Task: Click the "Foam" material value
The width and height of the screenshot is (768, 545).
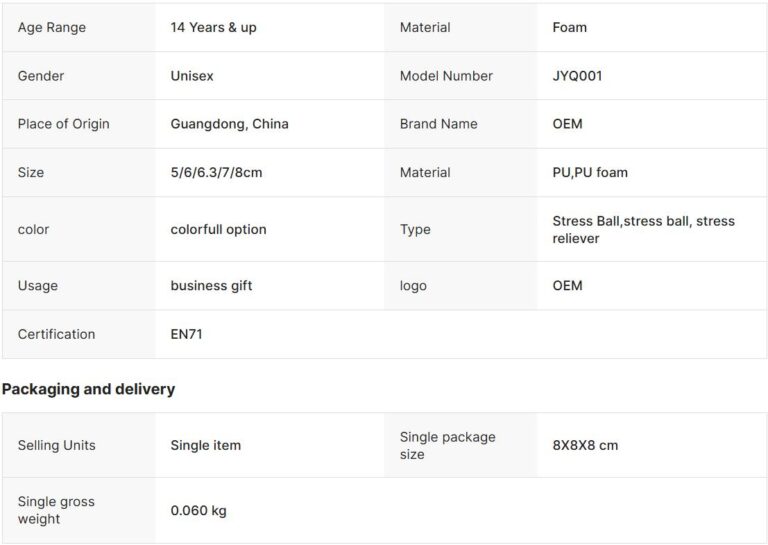Action: tap(570, 28)
